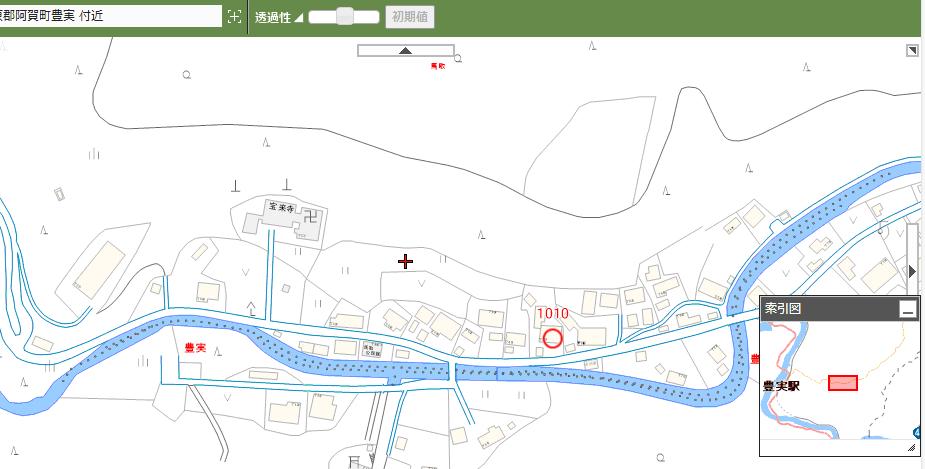Expand the right side panel arrow
The image size is (925, 469).
[x=911, y=271]
